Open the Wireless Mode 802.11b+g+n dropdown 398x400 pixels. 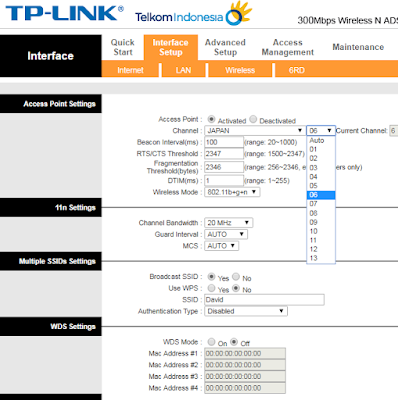pyautogui.click(x=232, y=192)
